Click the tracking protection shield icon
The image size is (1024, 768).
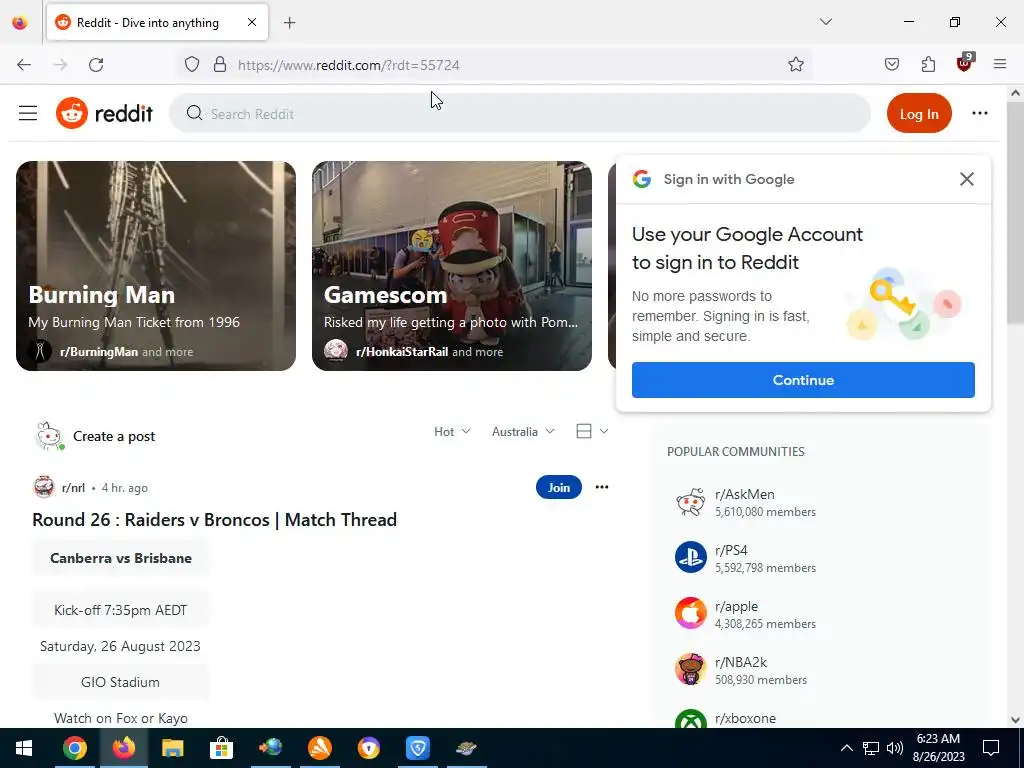[x=191, y=65]
